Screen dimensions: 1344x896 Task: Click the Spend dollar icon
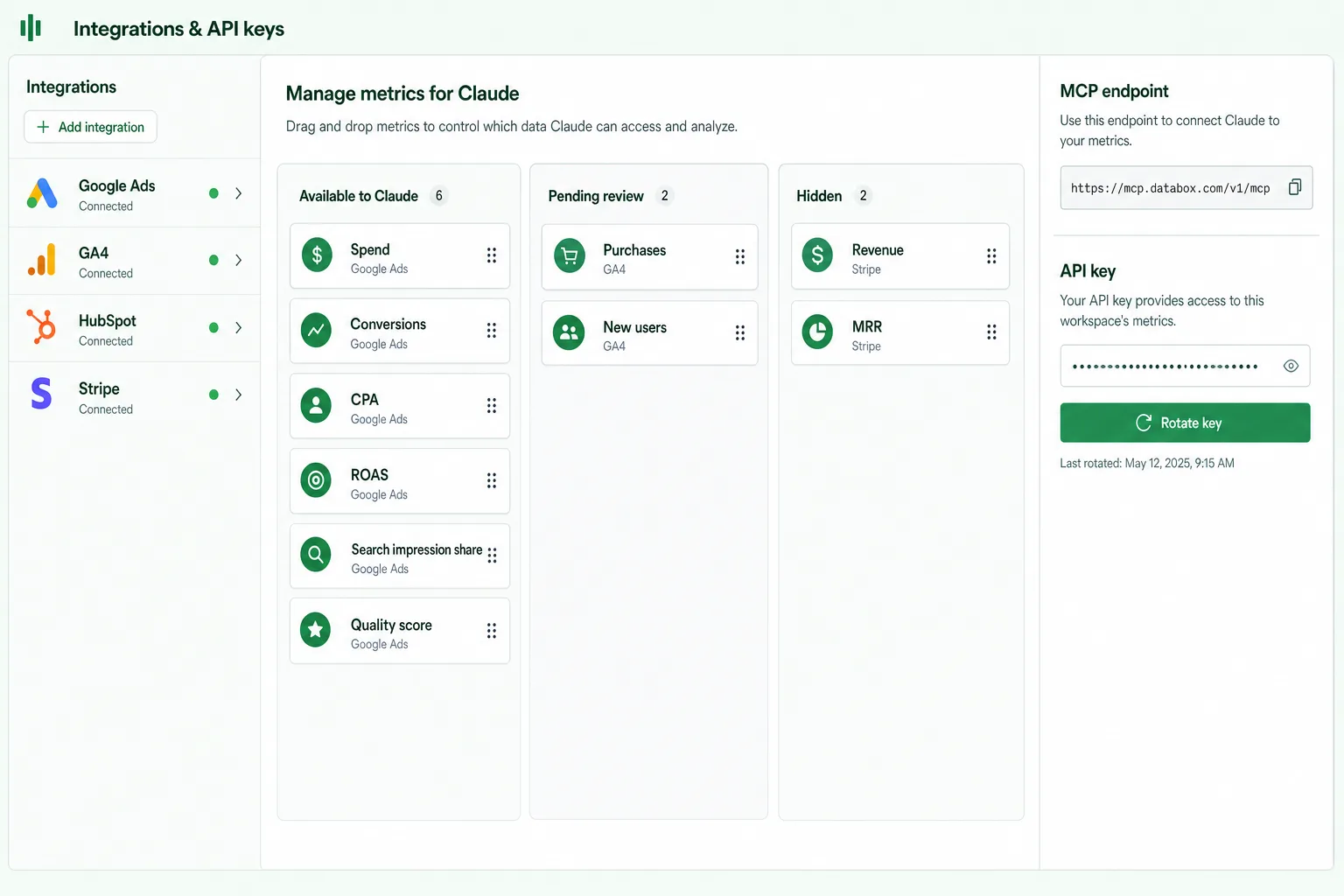pos(317,255)
